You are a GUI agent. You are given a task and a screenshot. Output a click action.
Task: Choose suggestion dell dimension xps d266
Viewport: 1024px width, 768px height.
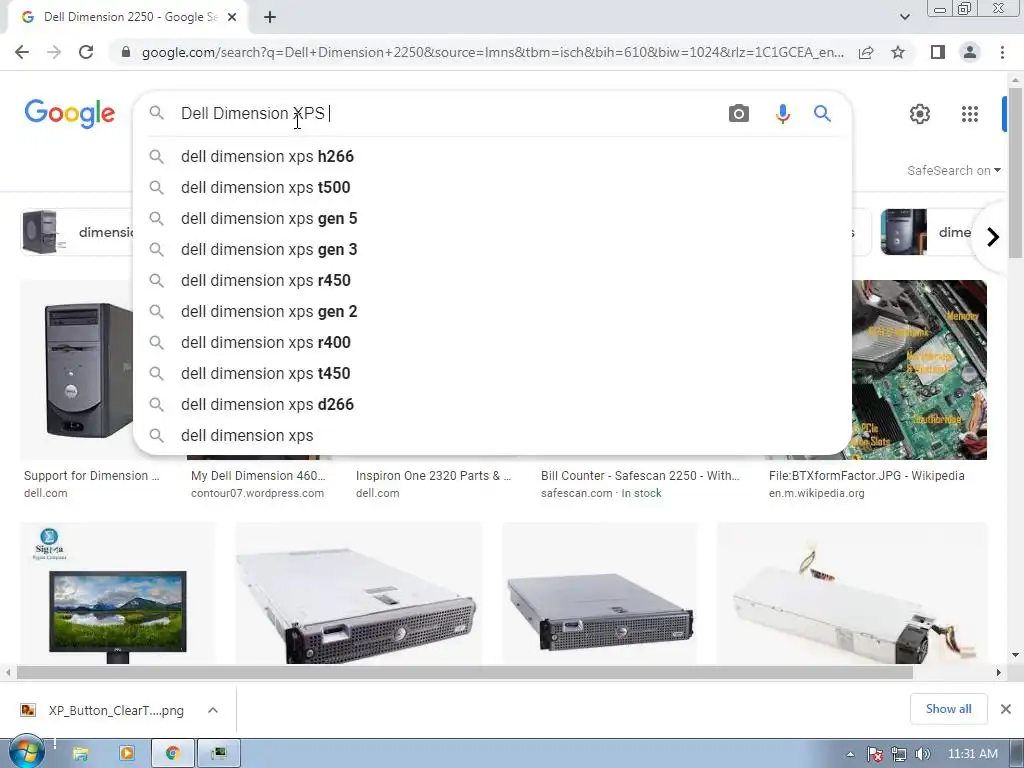tap(492, 405)
